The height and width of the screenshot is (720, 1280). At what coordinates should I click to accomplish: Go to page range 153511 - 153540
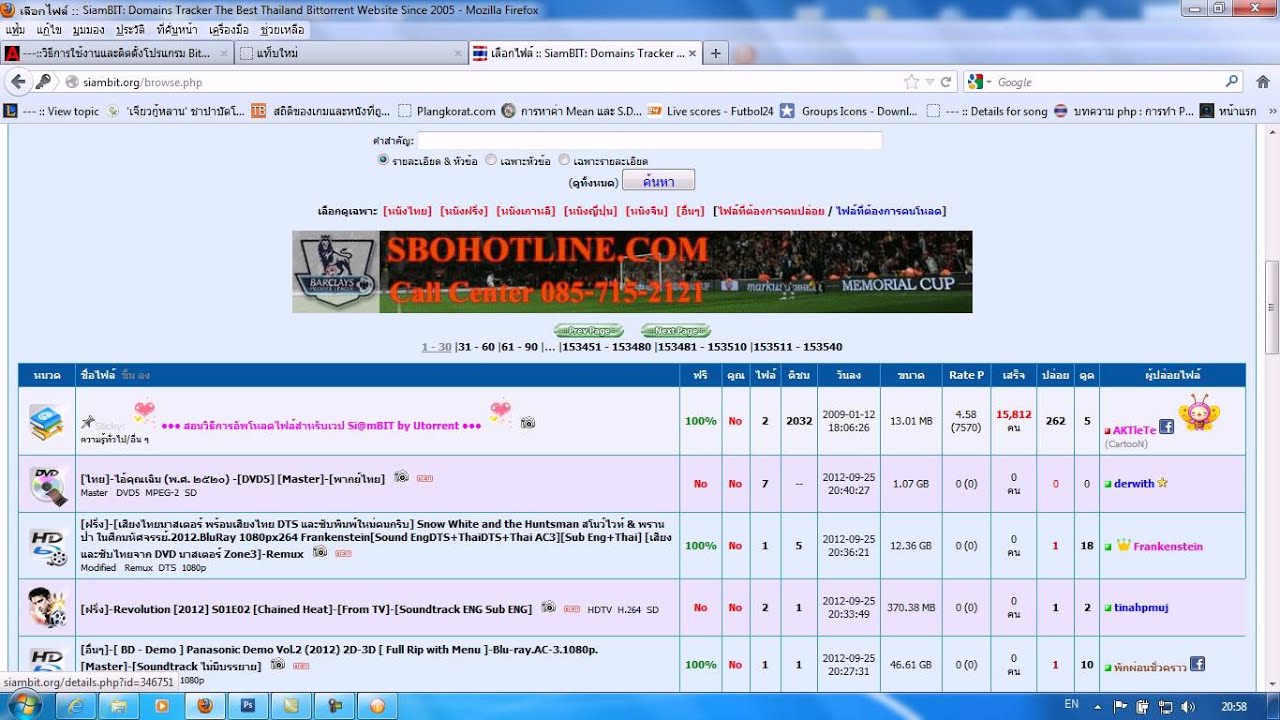pos(797,347)
